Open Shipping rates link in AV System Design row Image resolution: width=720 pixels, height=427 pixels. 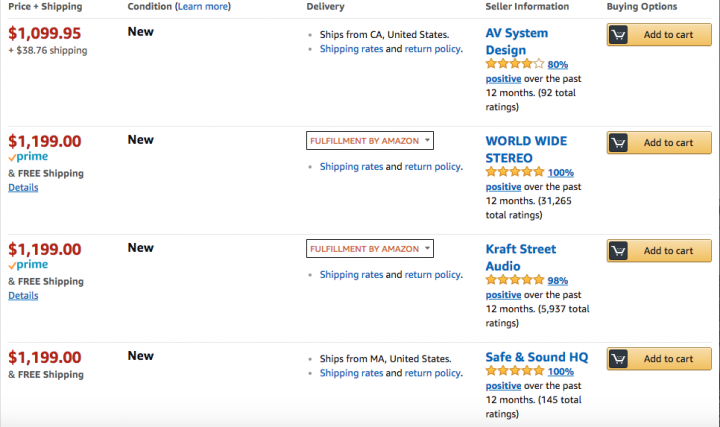(x=351, y=49)
